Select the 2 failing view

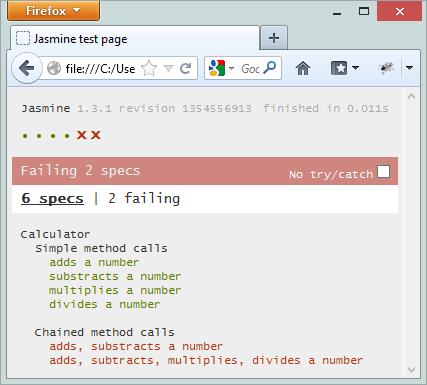tap(144, 199)
